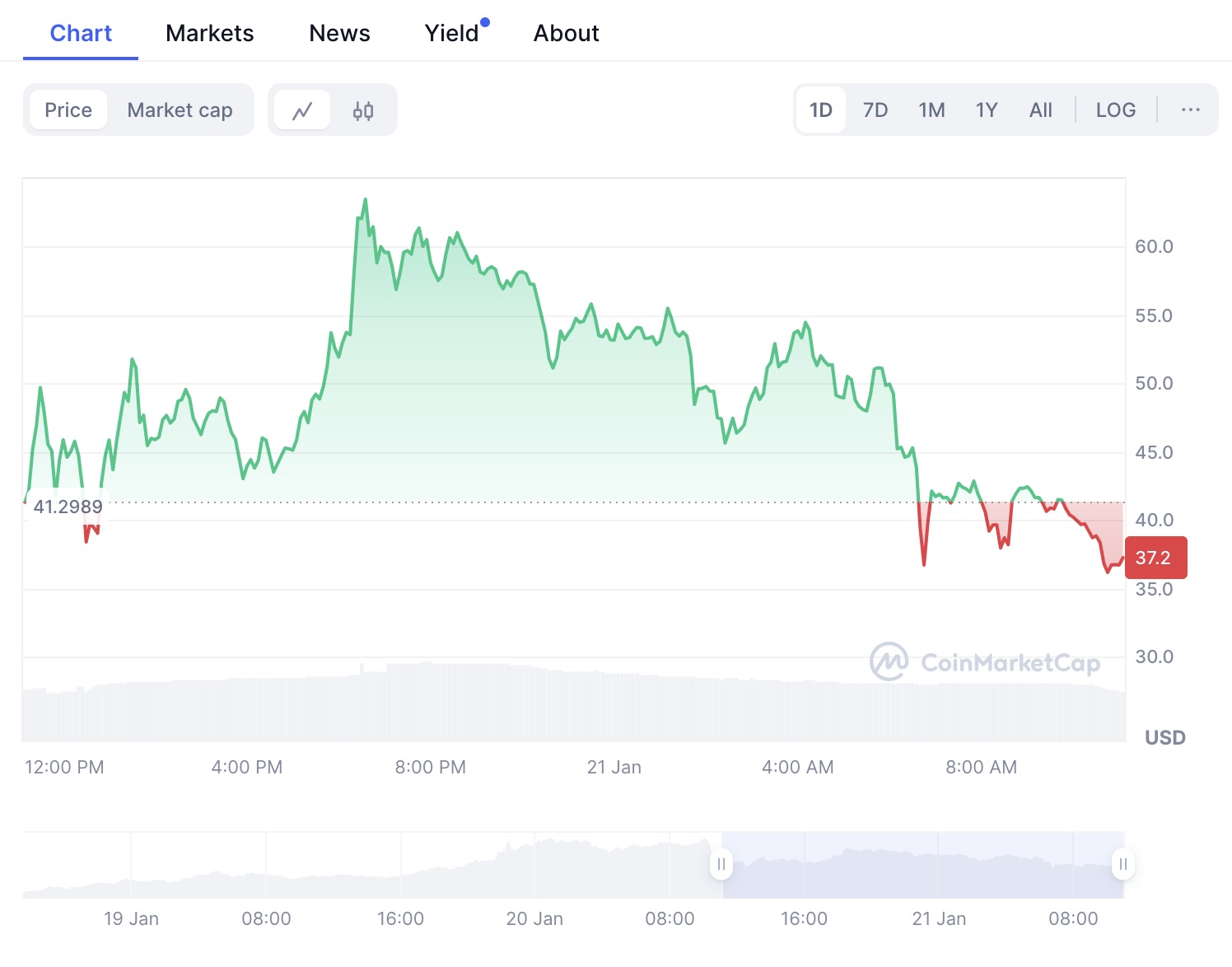Toggle LOG scale on chart
The image size is (1232, 967).
pos(1115,110)
